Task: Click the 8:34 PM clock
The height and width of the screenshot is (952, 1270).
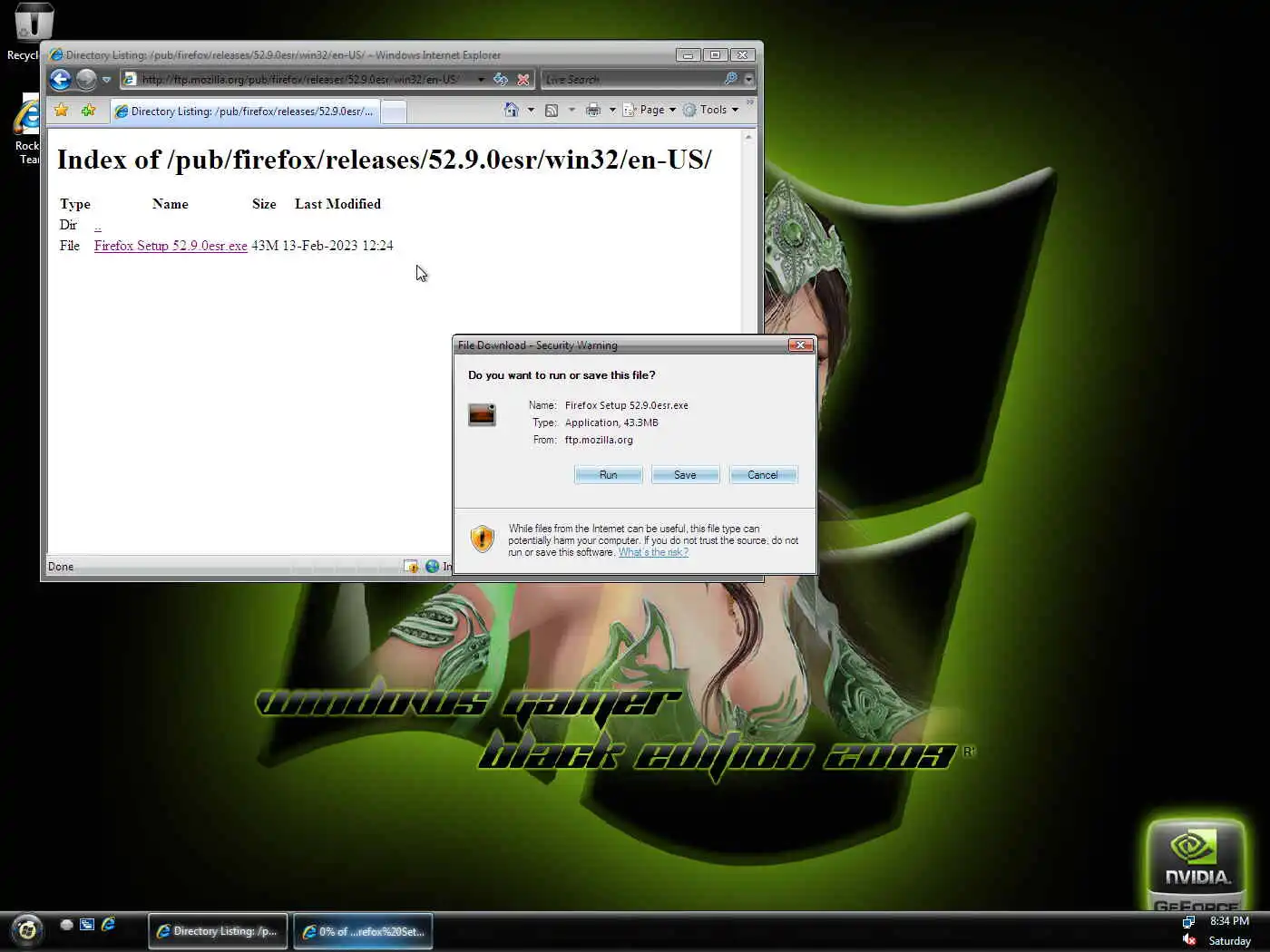Action: point(1229,921)
